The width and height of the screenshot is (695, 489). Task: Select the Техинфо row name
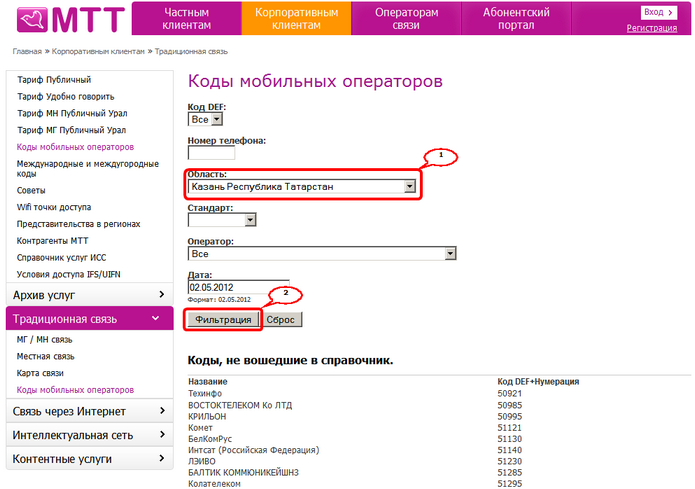[x=205, y=394]
